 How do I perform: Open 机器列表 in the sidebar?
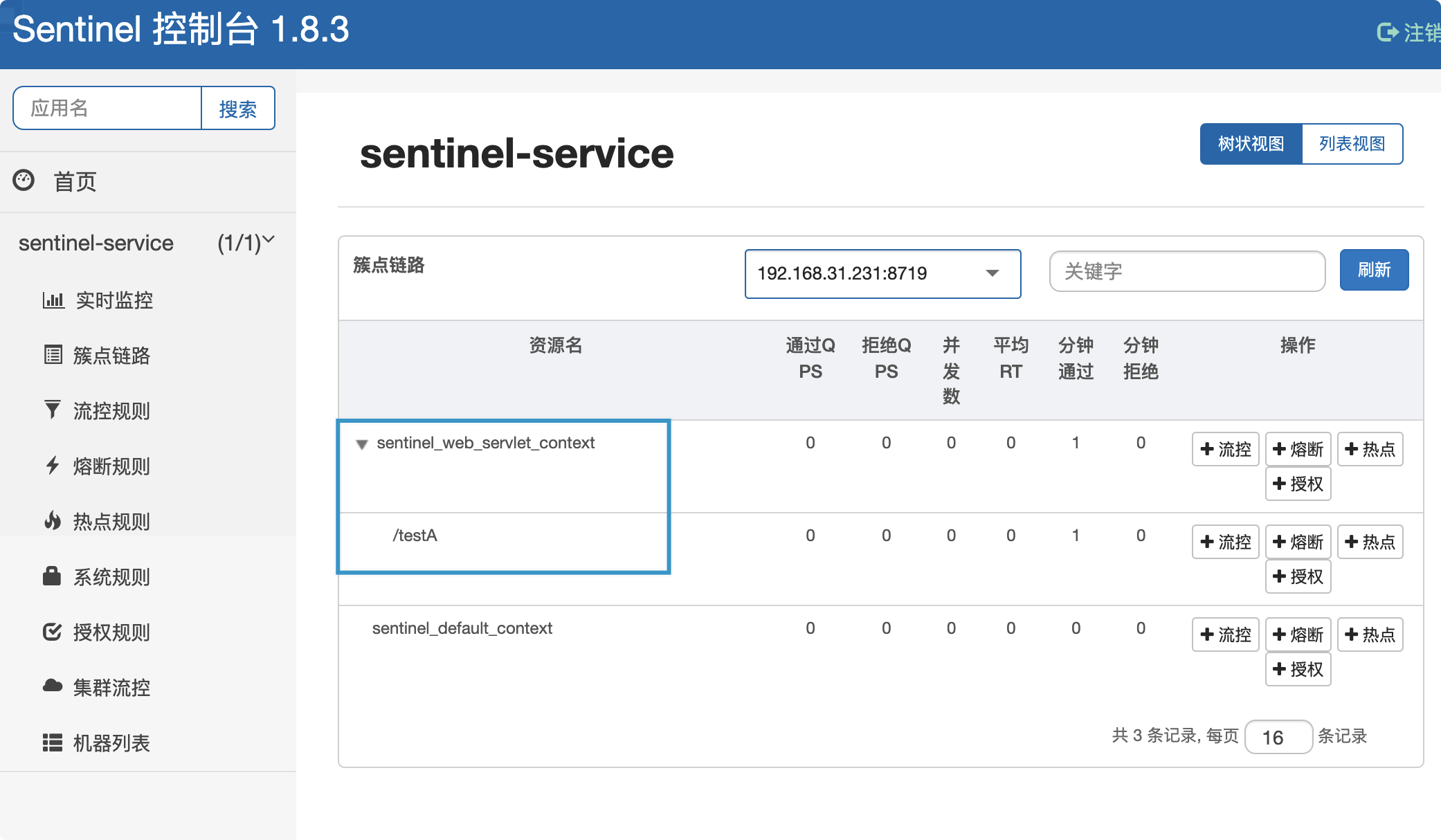pos(111,742)
